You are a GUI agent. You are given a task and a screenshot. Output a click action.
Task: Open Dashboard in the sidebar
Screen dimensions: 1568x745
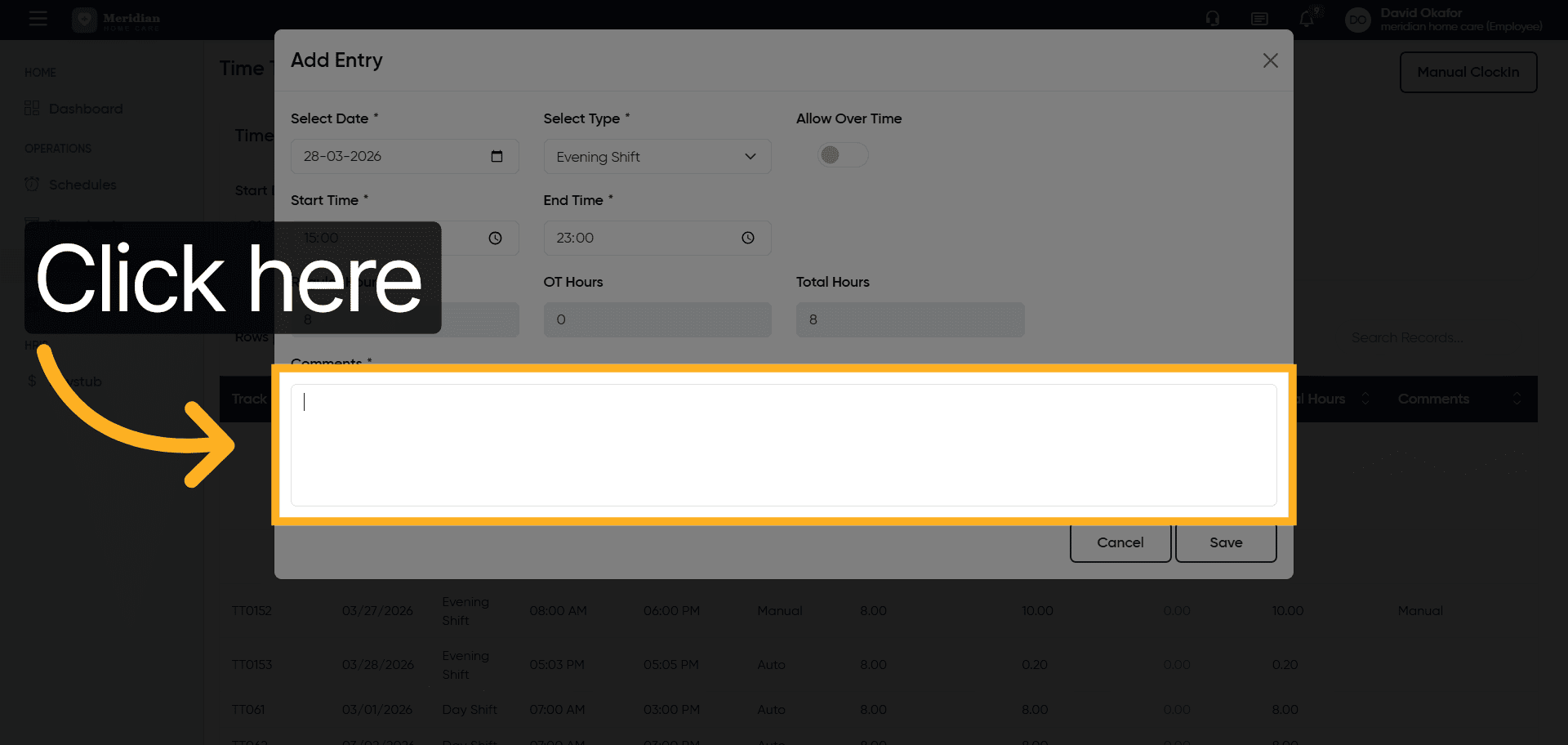pyautogui.click(x=85, y=109)
